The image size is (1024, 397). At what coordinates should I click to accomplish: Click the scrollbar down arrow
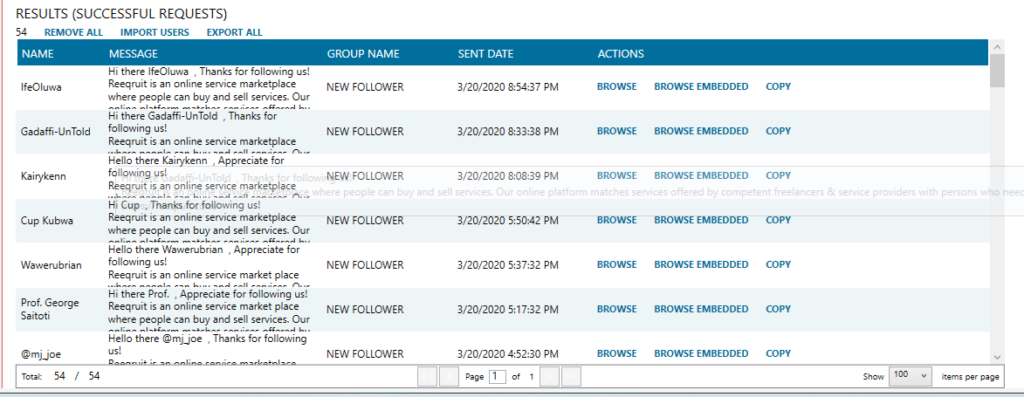point(997,357)
